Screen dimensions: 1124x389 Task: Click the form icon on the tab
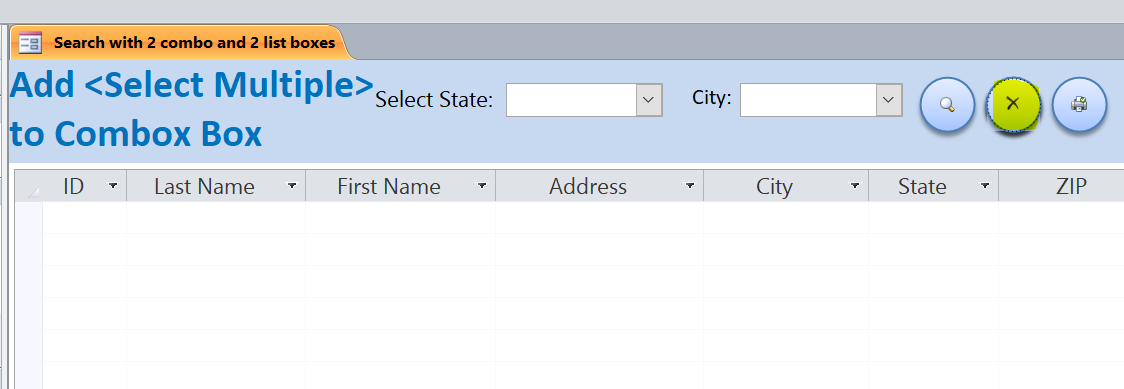(30, 43)
